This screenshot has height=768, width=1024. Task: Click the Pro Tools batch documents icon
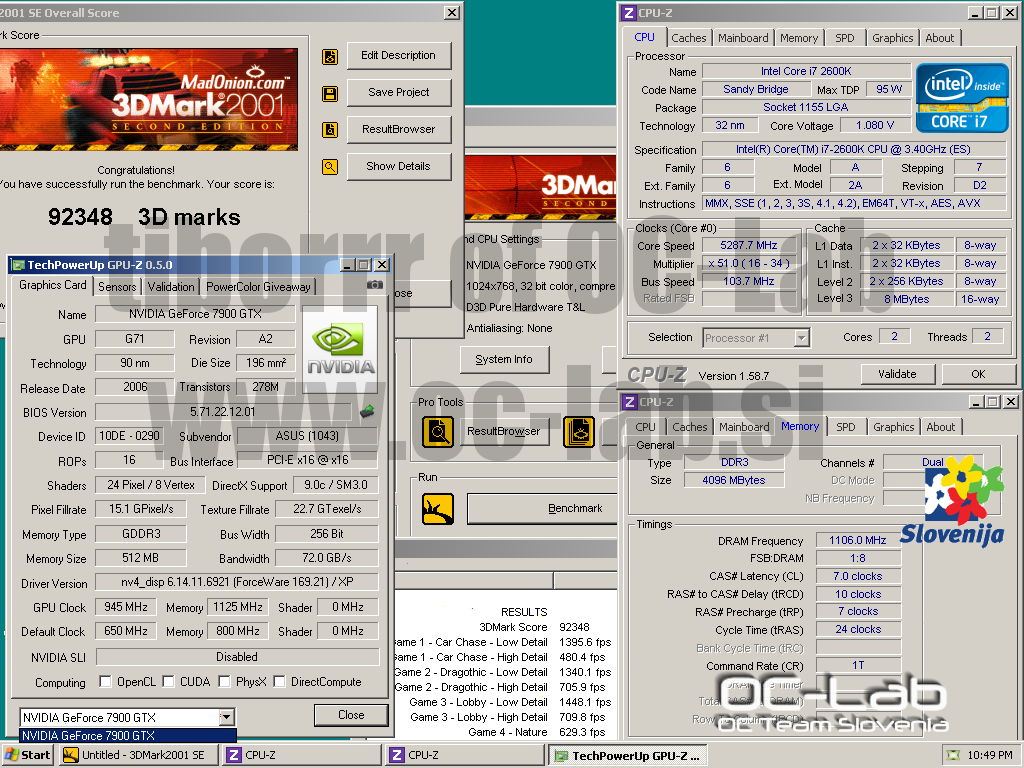click(579, 432)
